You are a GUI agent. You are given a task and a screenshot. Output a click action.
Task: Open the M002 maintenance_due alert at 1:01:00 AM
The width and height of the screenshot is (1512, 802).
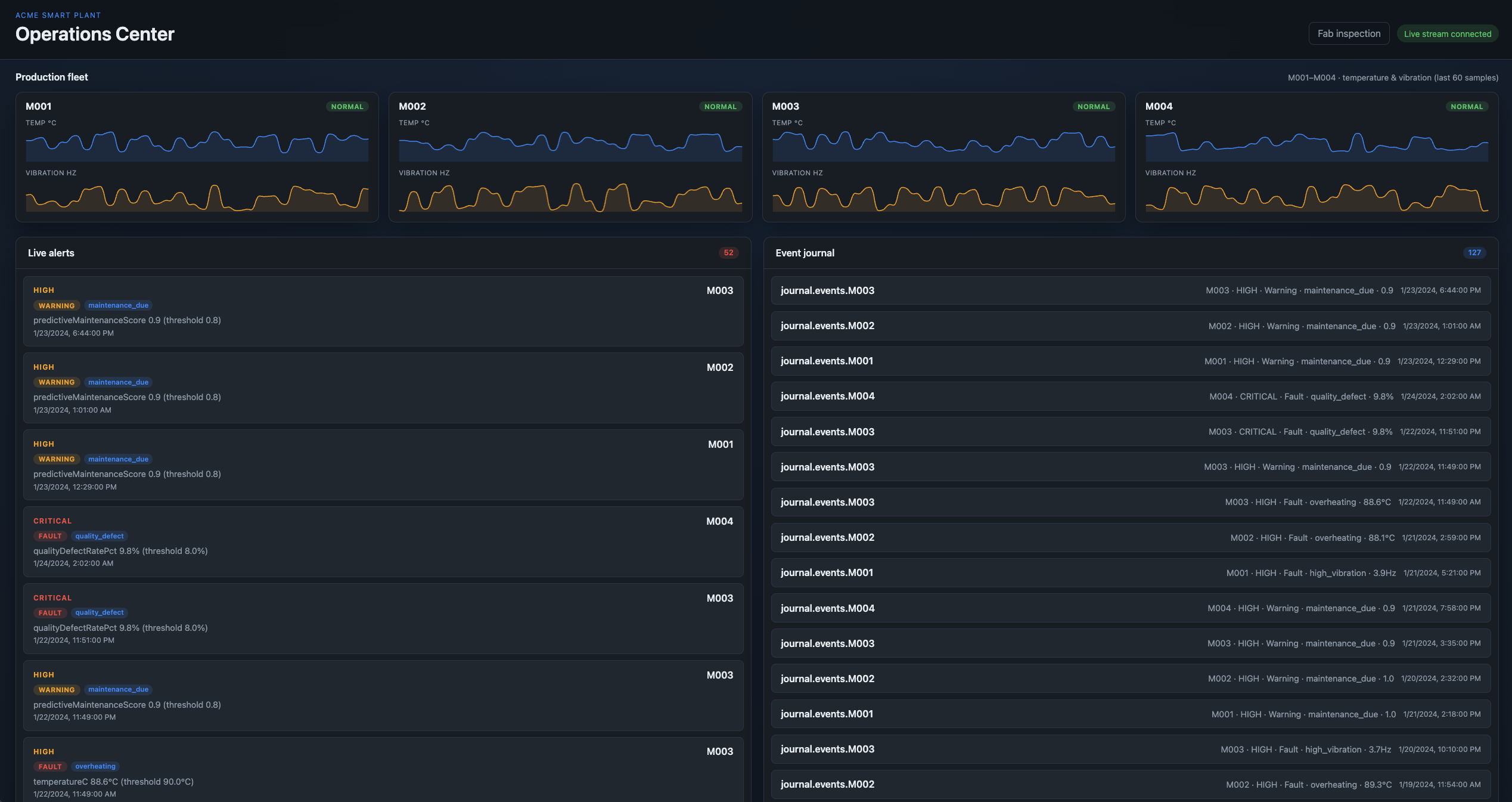click(x=383, y=388)
